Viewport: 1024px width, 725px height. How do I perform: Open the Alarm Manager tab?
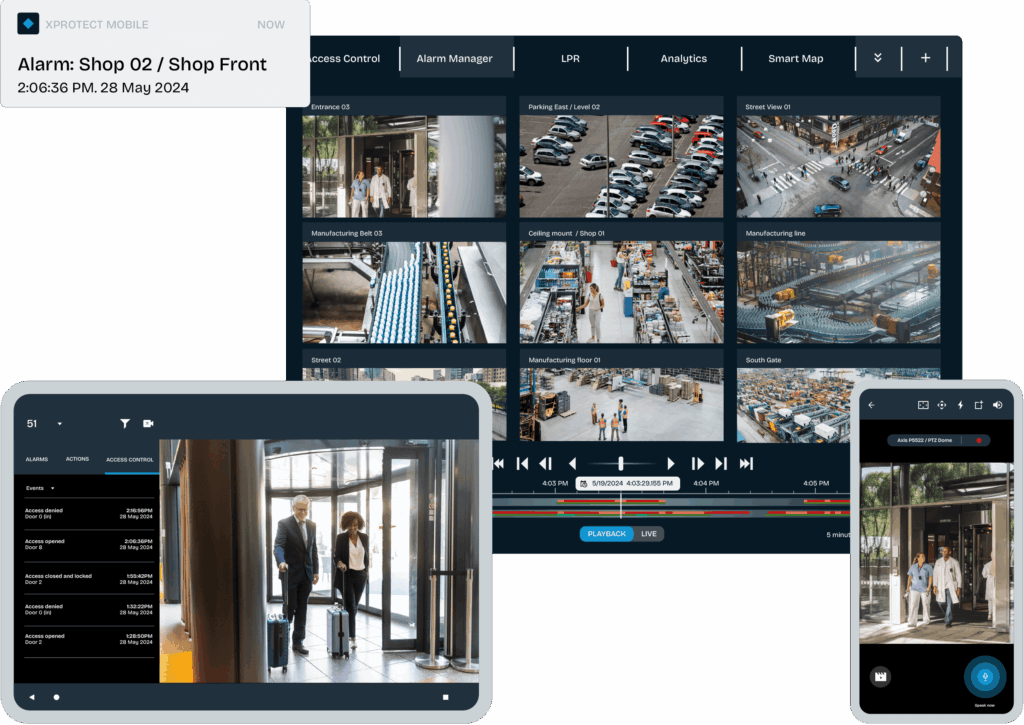pos(454,58)
